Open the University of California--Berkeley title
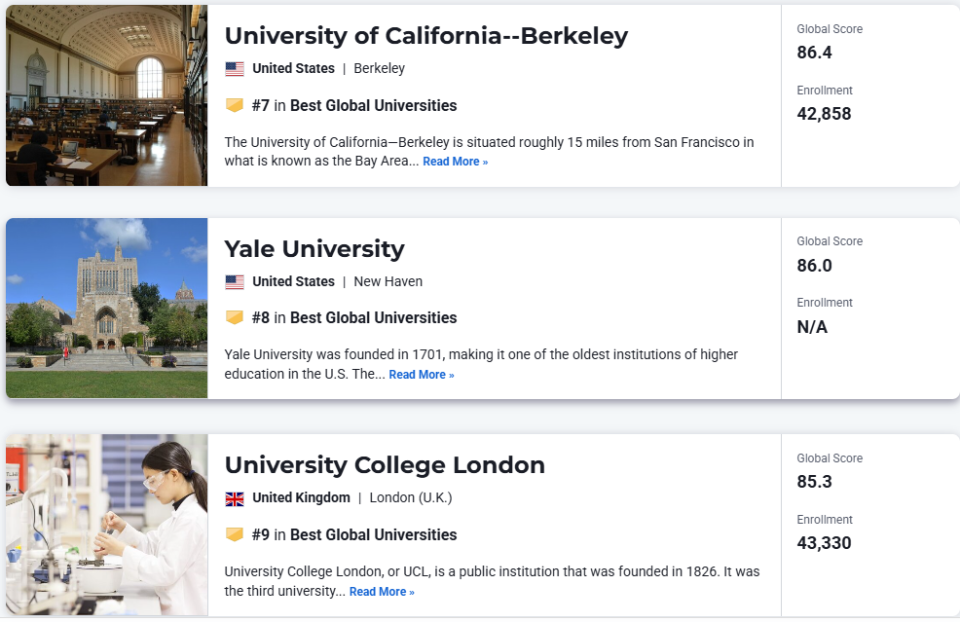 click(x=426, y=36)
